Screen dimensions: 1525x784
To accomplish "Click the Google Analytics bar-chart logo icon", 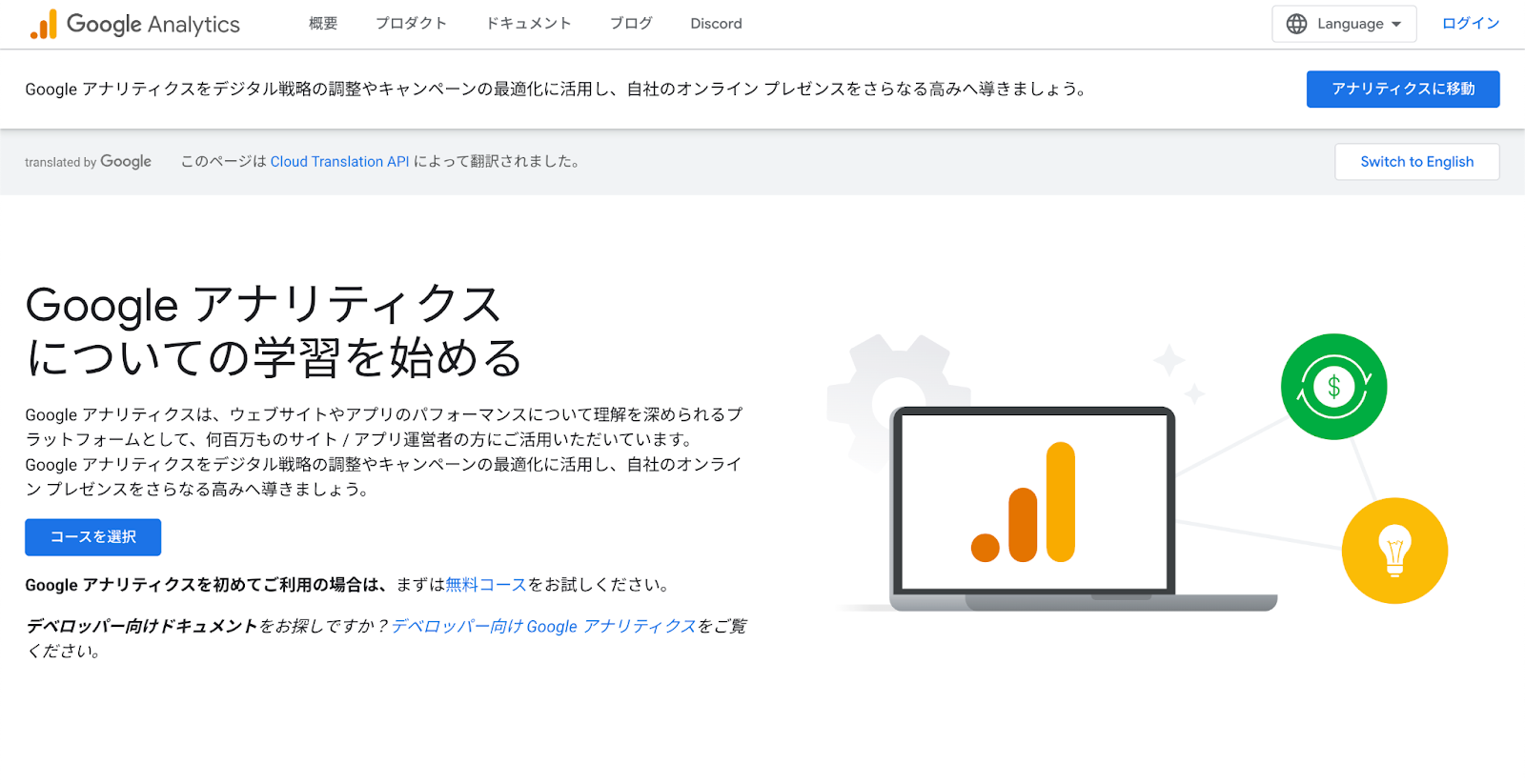I will click(44, 24).
